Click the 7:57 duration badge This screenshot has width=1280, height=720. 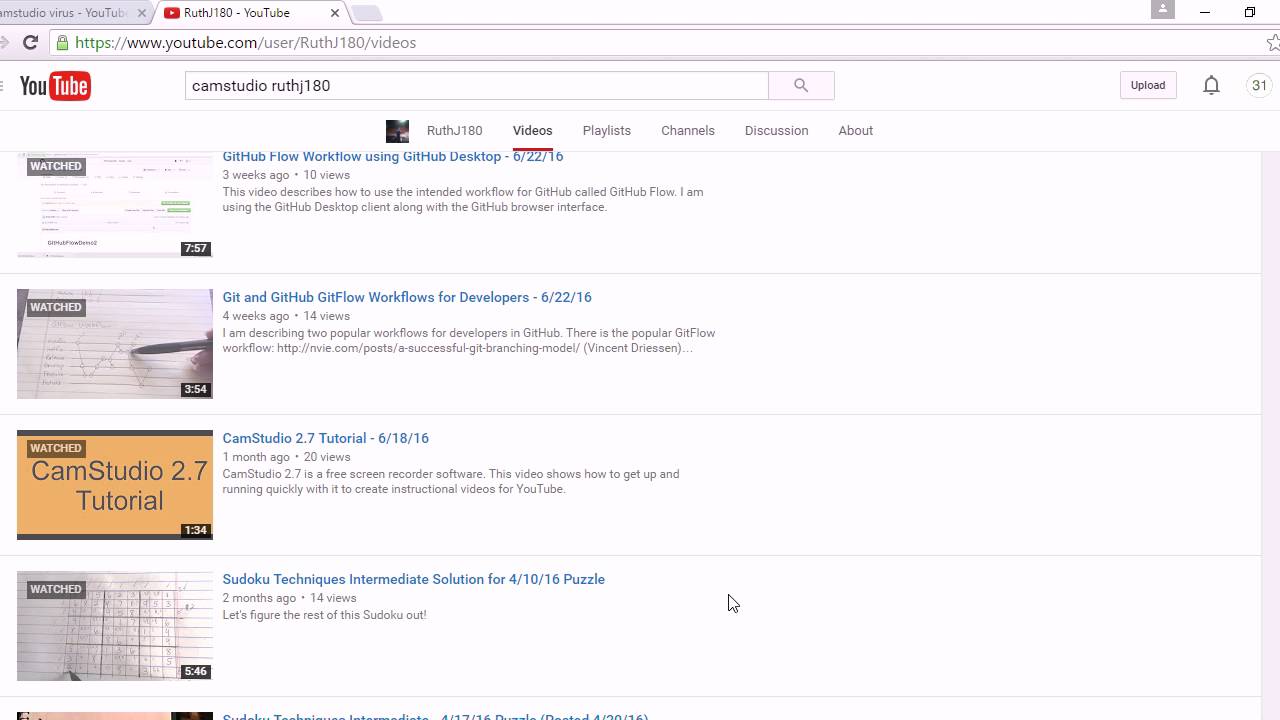pyautogui.click(x=196, y=248)
